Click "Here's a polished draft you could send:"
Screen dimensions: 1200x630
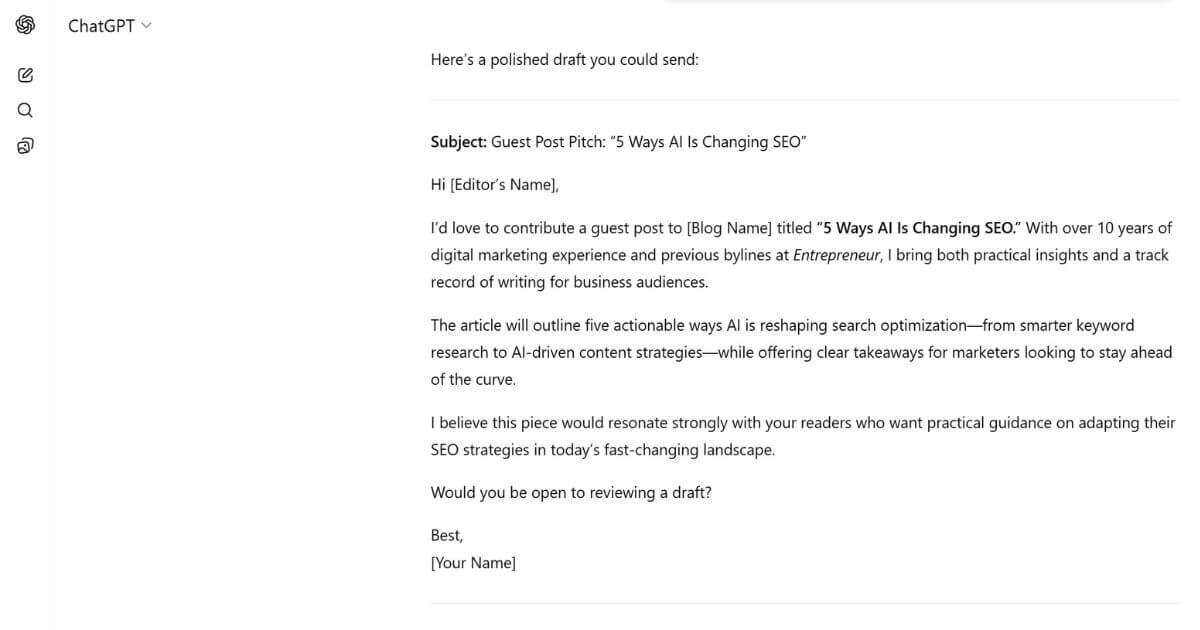click(565, 59)
